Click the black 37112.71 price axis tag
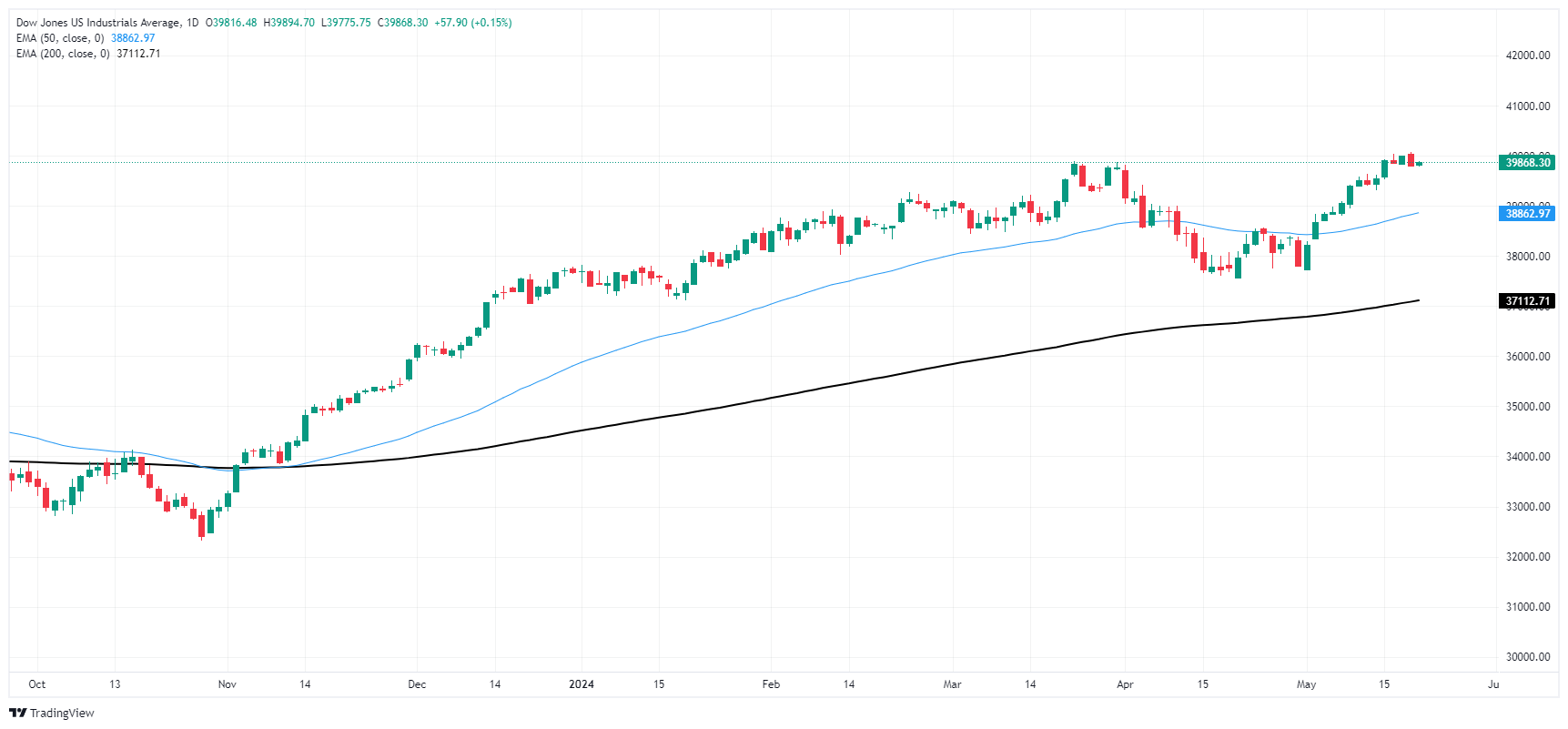Image resolution: width=1568 pixels, height=729 pixels. click(x=1527, y=301)
